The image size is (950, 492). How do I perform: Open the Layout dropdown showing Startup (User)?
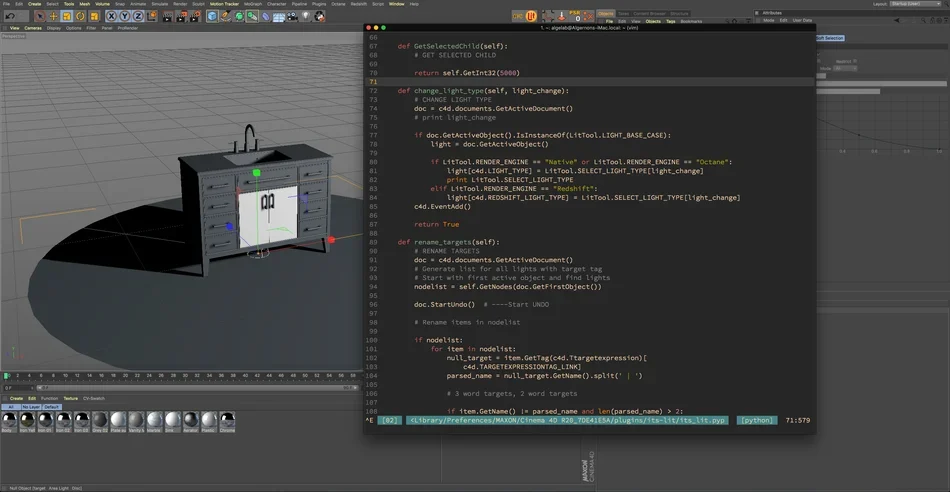[x=917, y=4]
